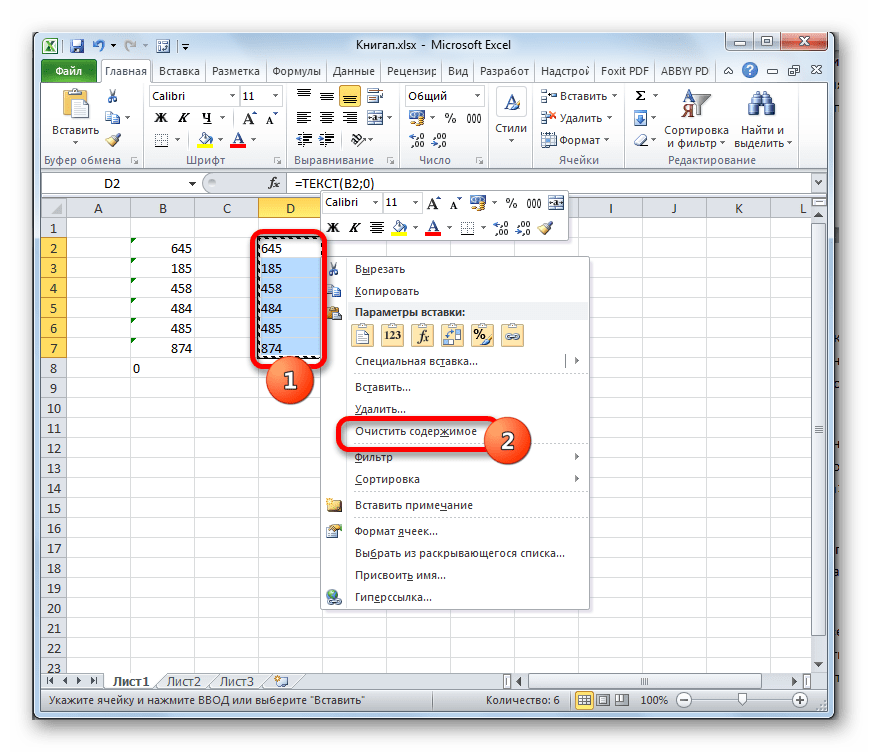
Task: Click Формат in the Ячейки group
Action: pyautogui.click(x=575, y=140)
